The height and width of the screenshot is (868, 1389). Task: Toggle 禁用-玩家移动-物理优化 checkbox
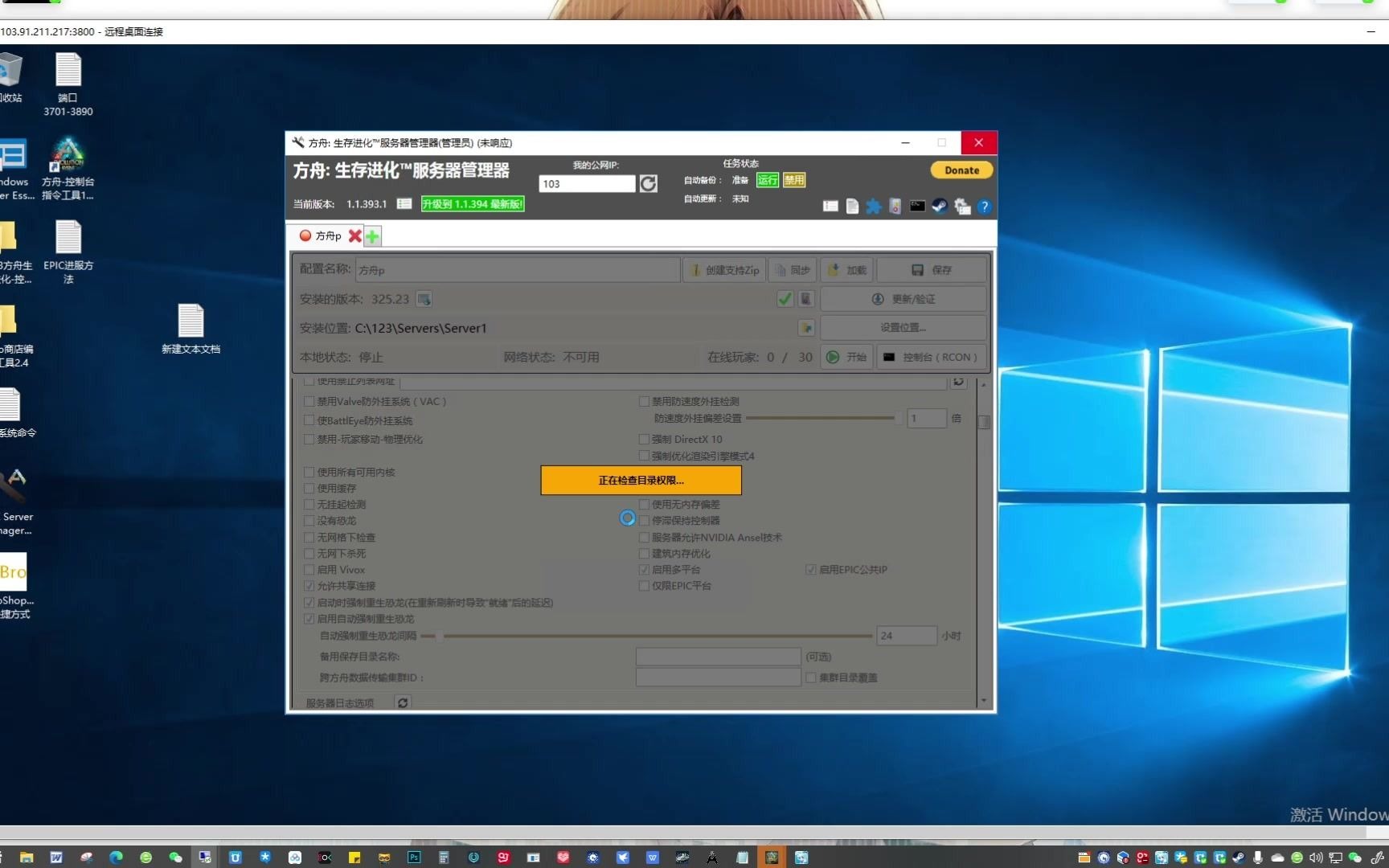tap(309, 439)
